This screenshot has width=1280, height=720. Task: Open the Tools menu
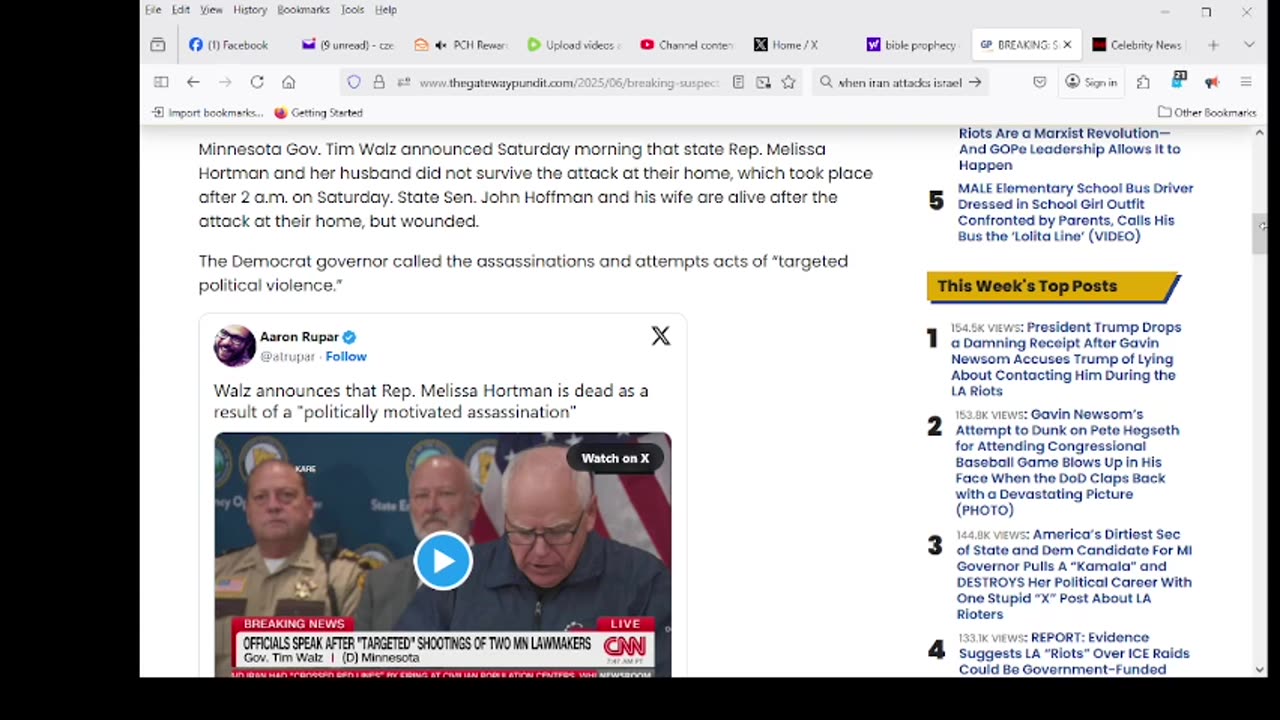pos(352,10)
